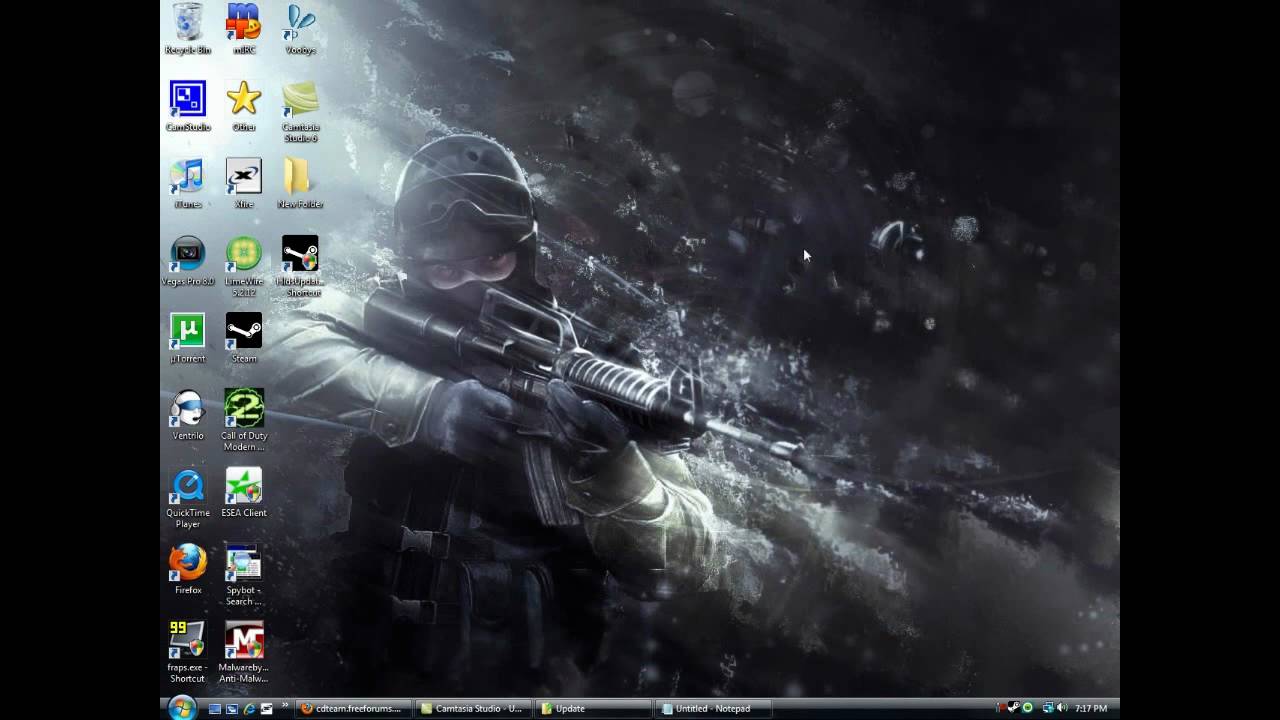Switch to the Untitled - Notepad window

710,708
